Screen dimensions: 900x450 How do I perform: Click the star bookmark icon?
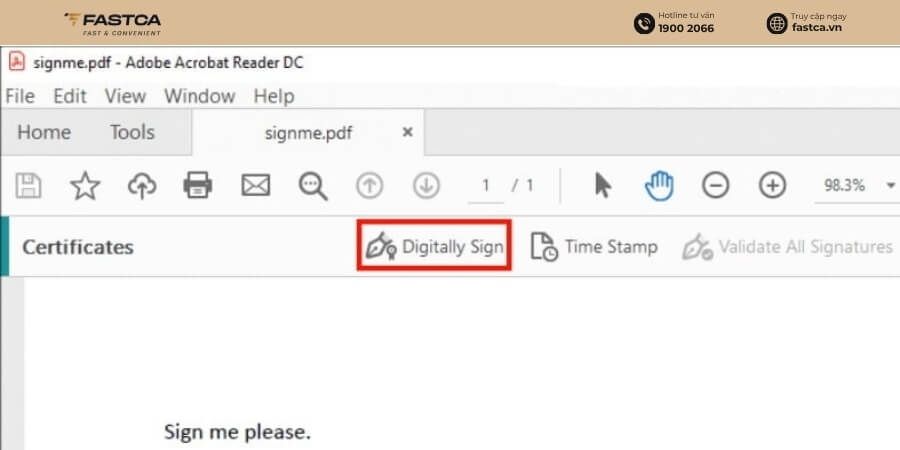[x=85, y=186]
